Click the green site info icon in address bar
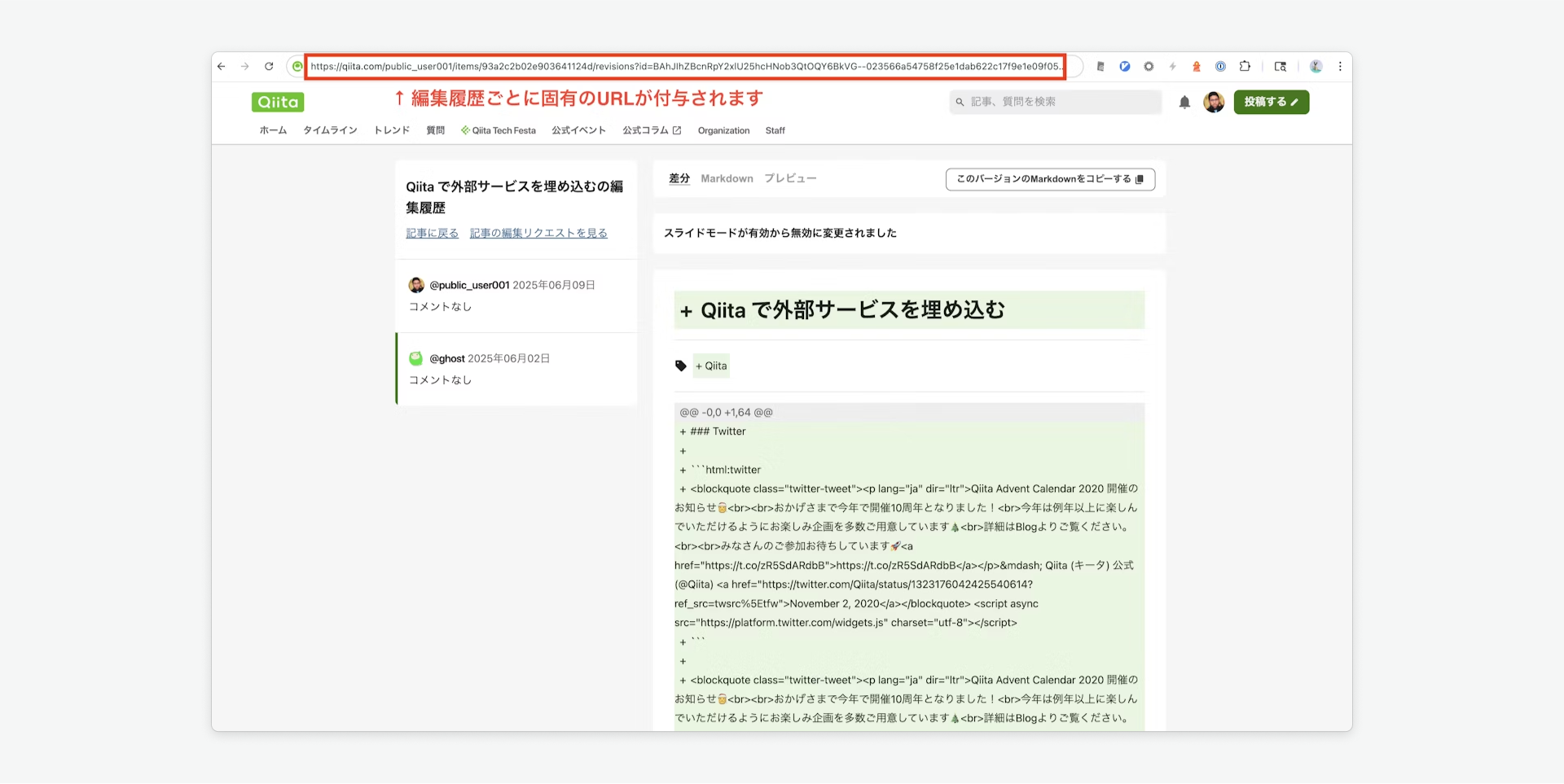 point(297,67)
